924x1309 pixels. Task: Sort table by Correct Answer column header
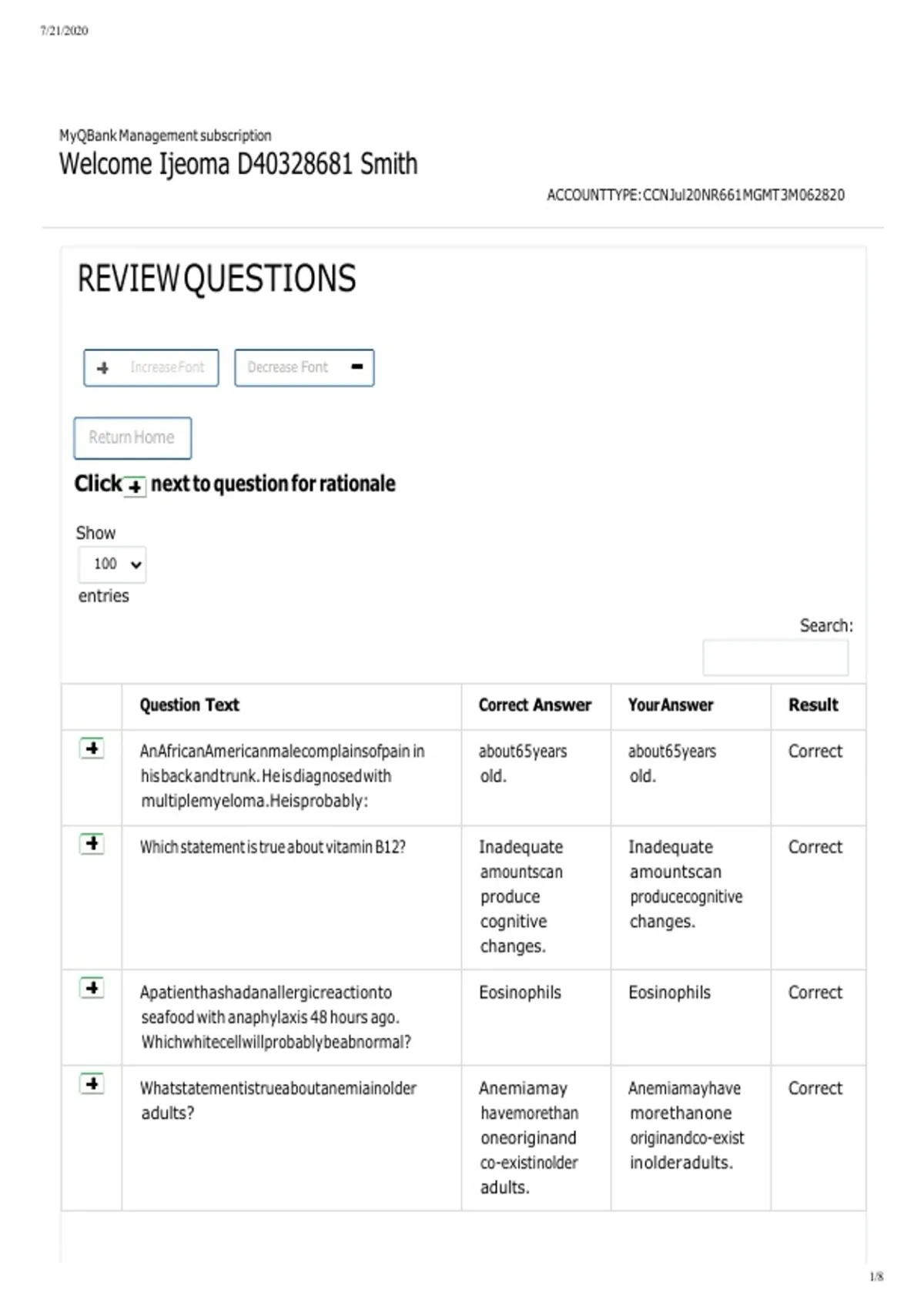click(x=535, y=705)
